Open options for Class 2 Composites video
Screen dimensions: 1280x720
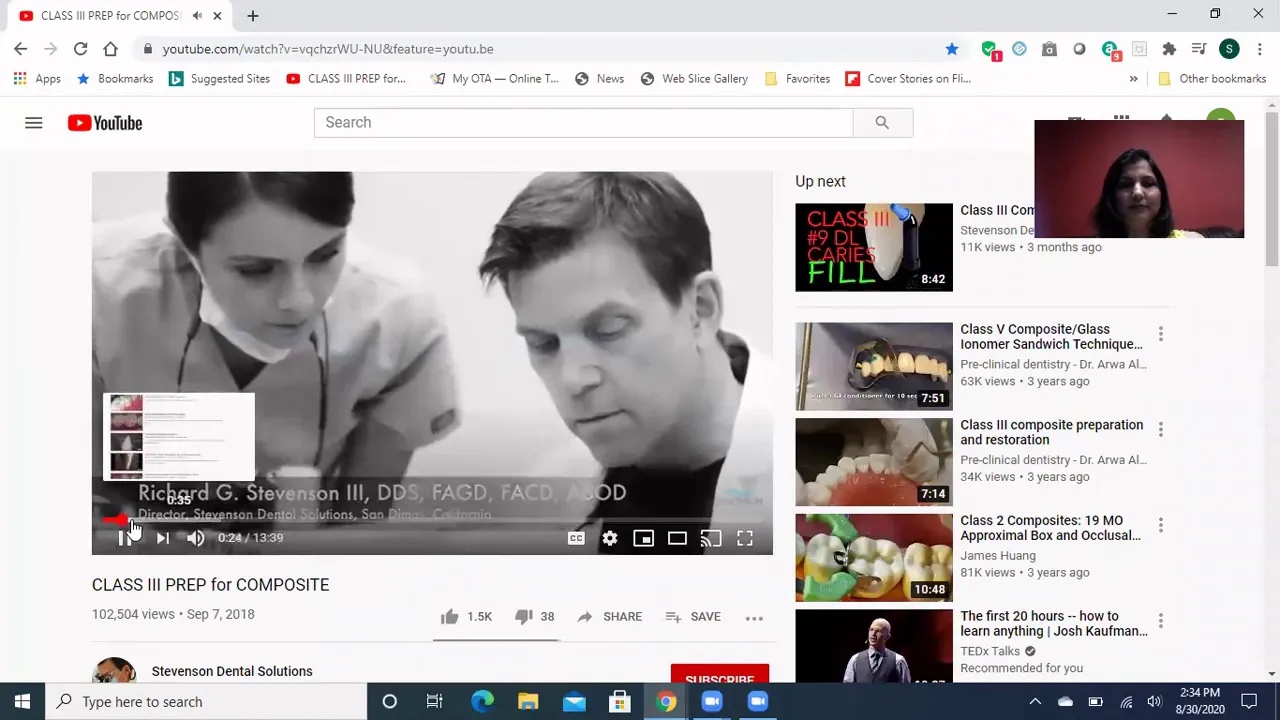(x=1160, y=525)
